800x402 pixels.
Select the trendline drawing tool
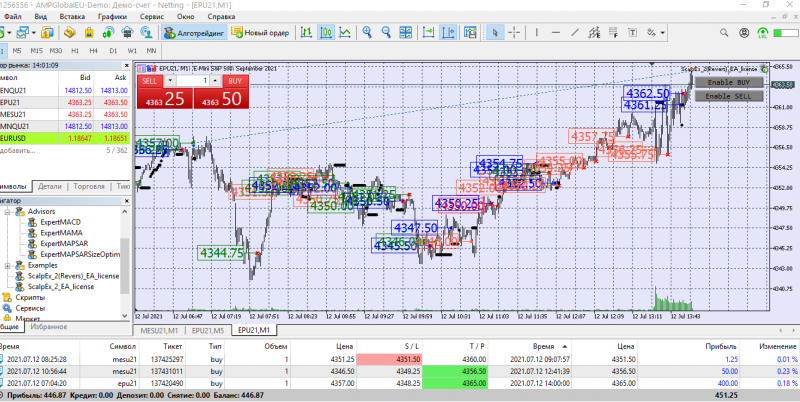point(575,33)
